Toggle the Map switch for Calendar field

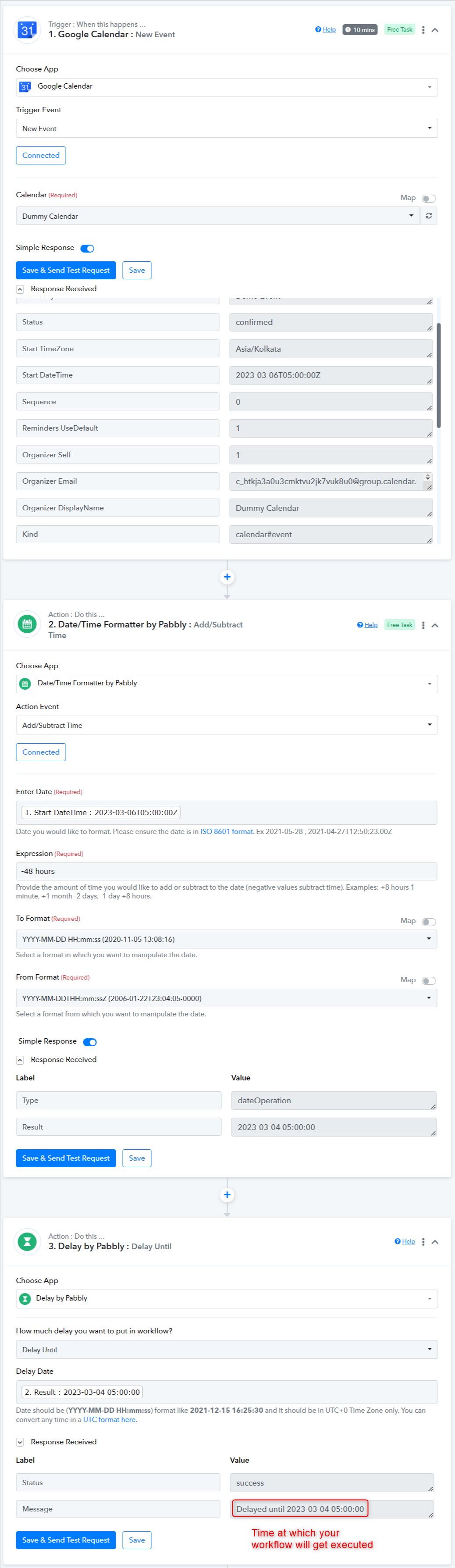tap(429, 199)
